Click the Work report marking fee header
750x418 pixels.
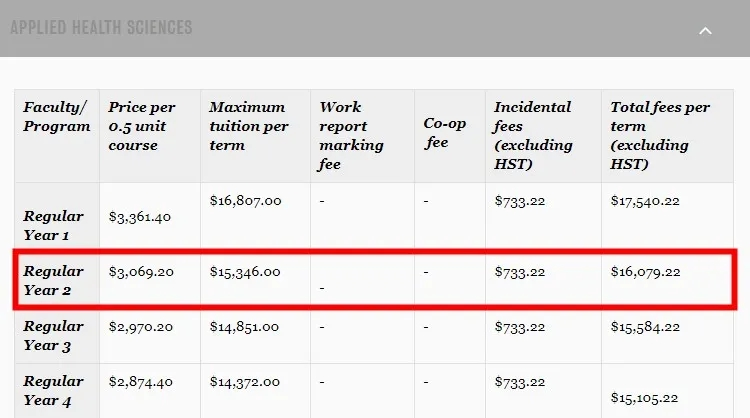pos(351,136)
